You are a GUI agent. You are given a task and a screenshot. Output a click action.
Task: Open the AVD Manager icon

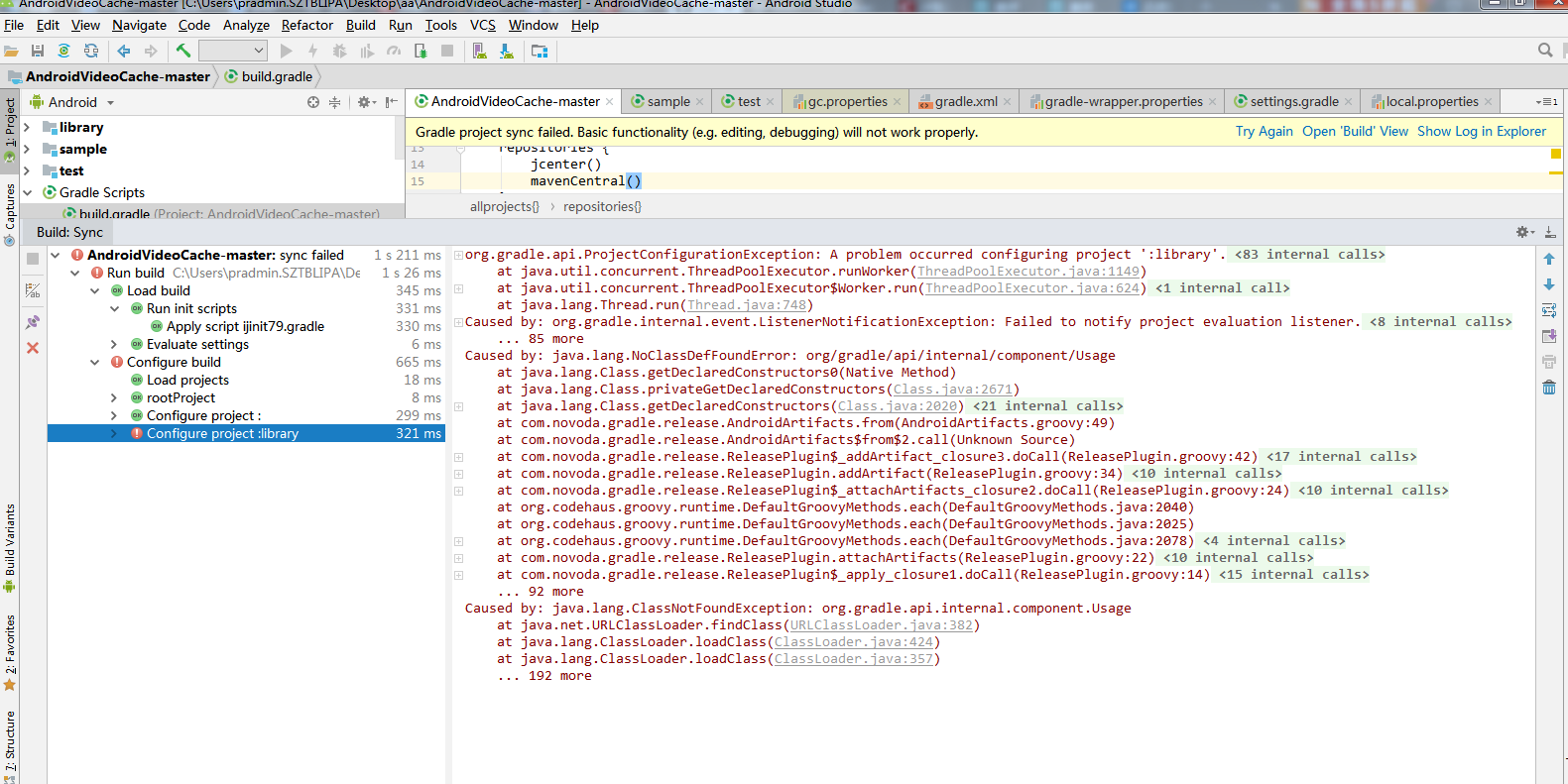(480, 51)
